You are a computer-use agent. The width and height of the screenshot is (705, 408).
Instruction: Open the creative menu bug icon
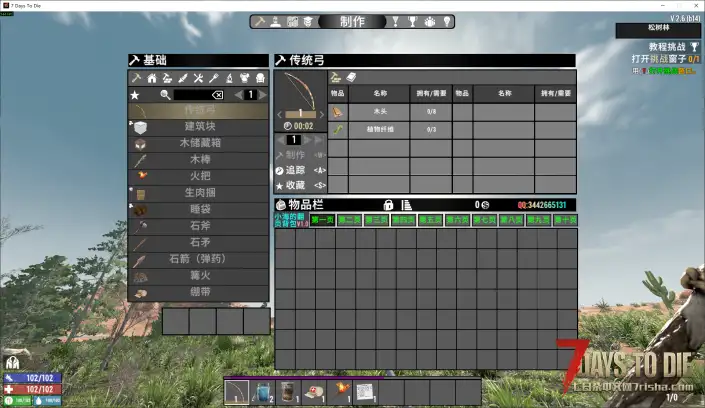pos(430,22)
